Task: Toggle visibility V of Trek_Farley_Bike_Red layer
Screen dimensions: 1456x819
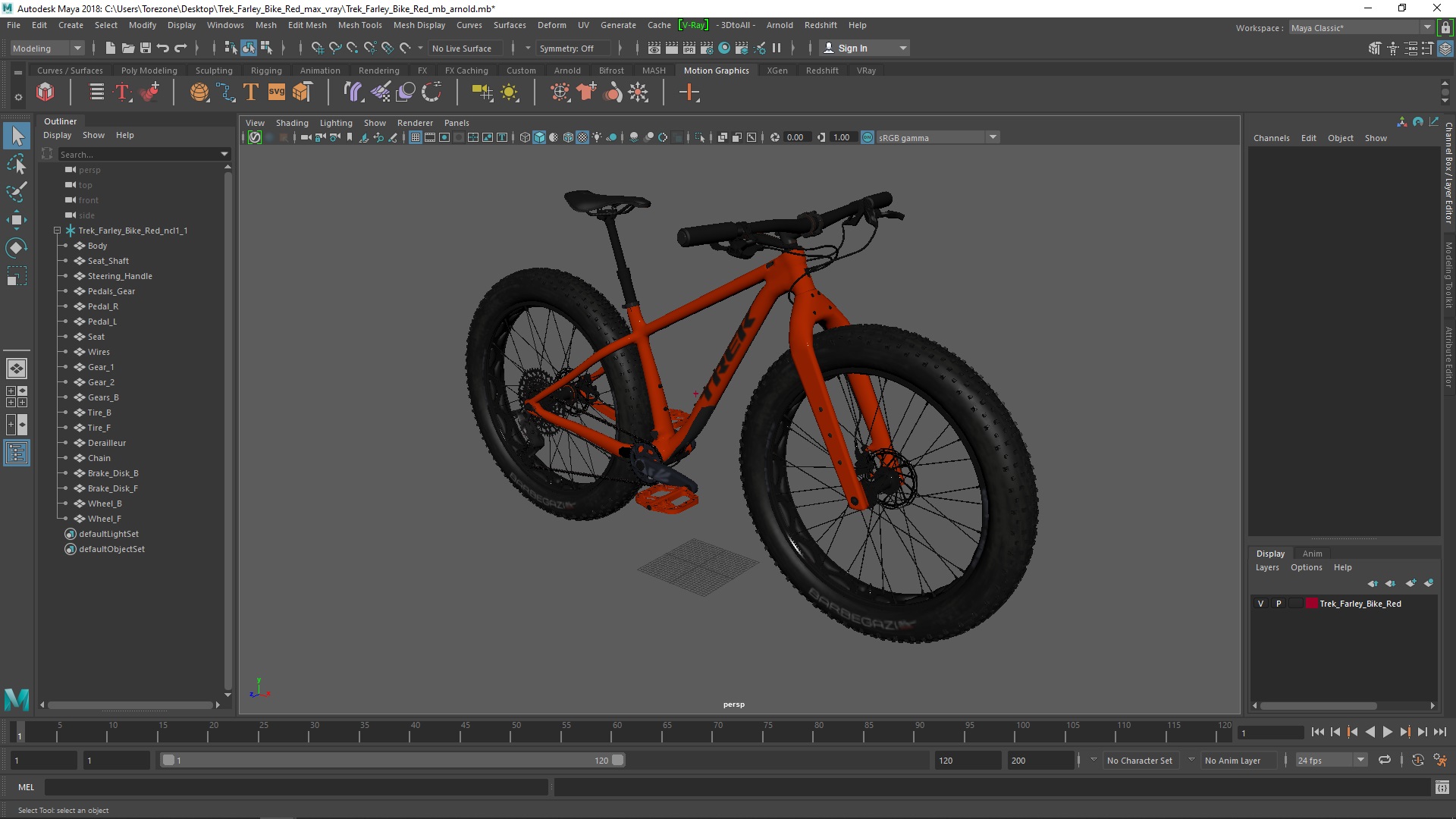Action: pos(1260,604)
